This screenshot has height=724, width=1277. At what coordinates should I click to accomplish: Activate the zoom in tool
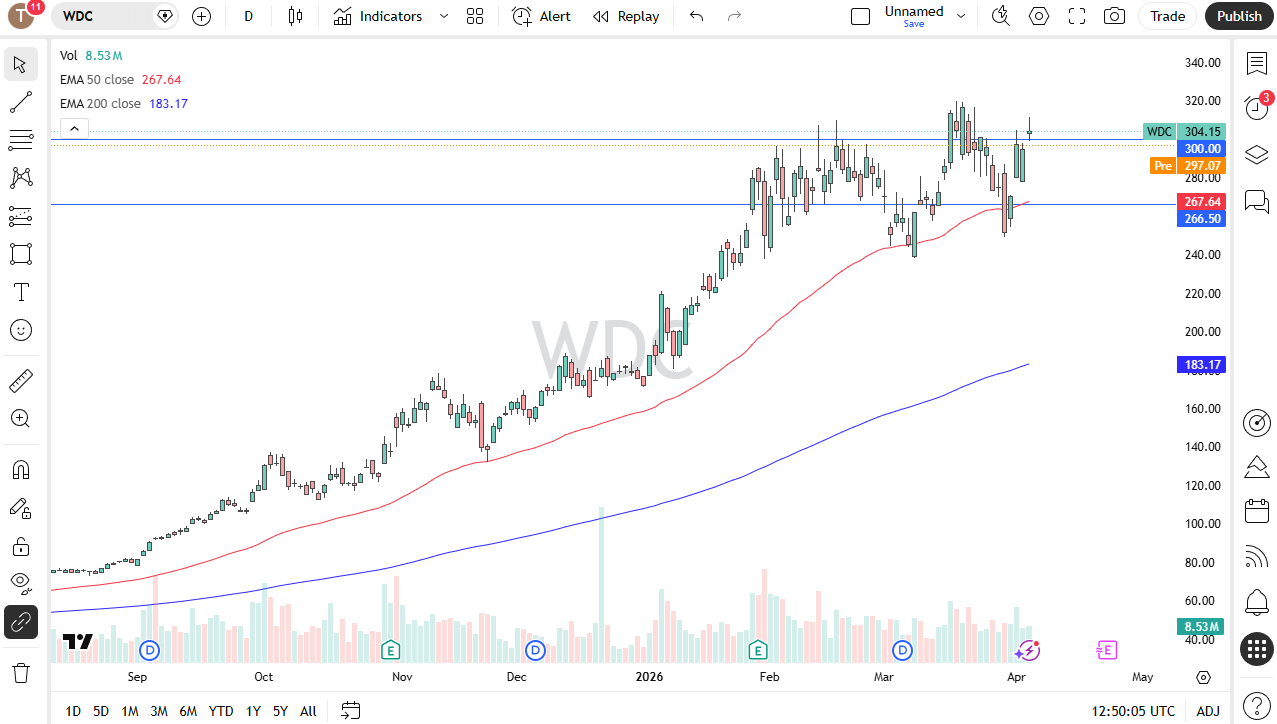(21, 419)
